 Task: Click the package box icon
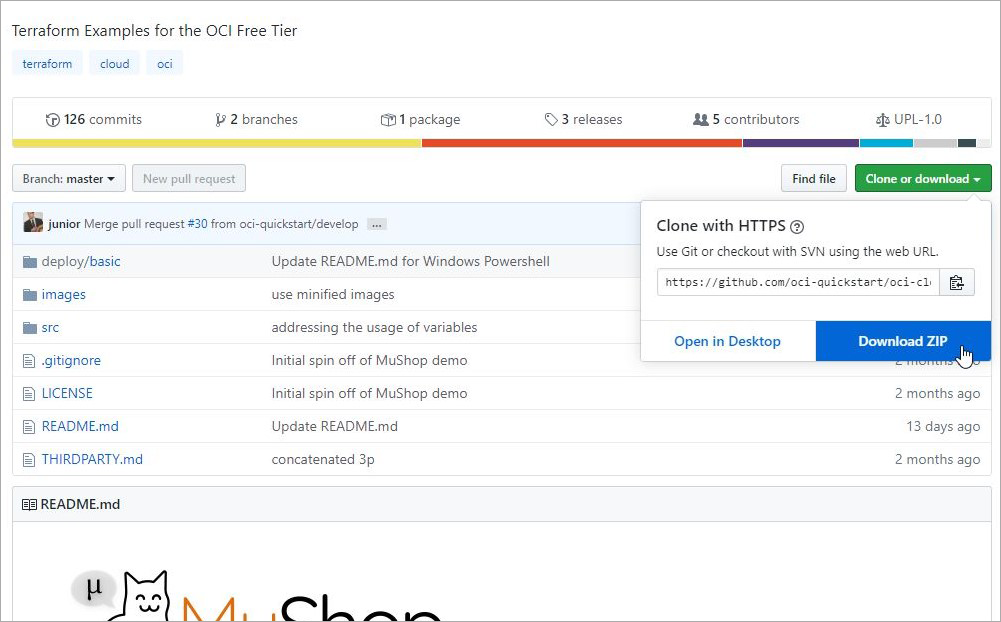click(x=388, y=119)
